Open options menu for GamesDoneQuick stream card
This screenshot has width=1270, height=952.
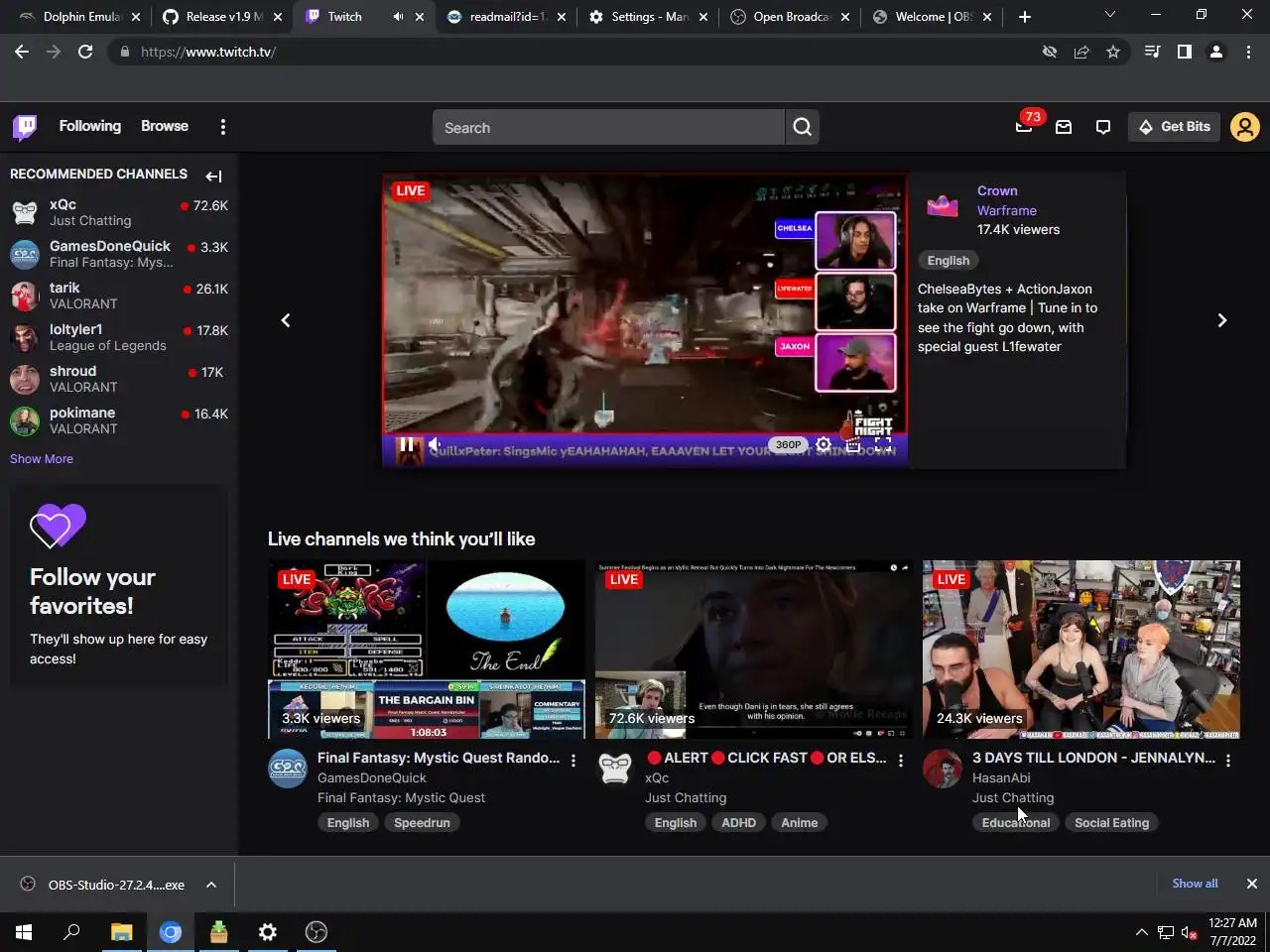pos(572,761)
